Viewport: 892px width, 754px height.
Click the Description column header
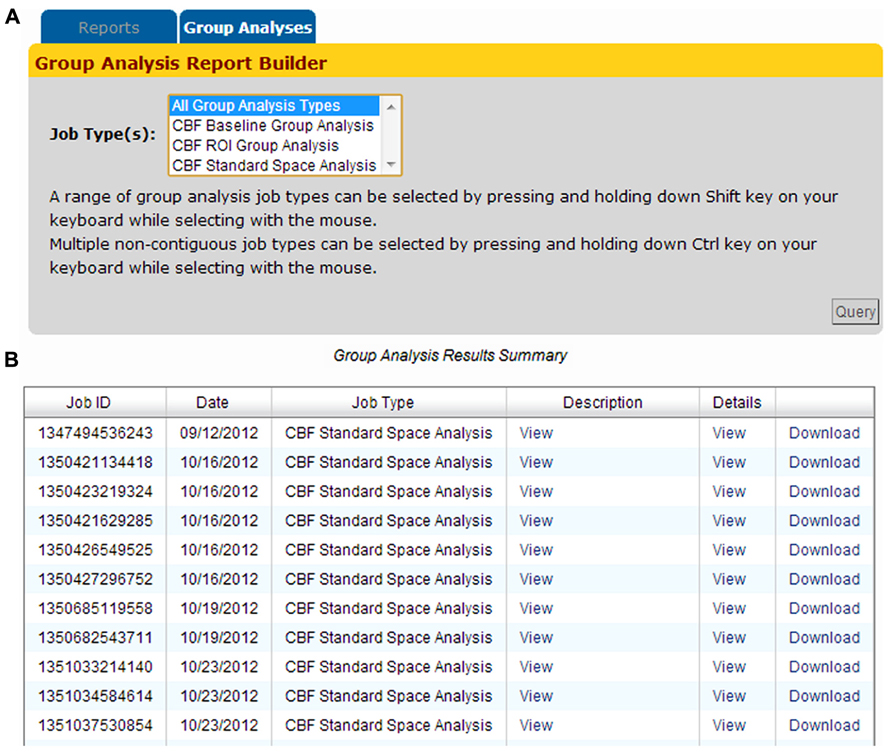(602, 402)
